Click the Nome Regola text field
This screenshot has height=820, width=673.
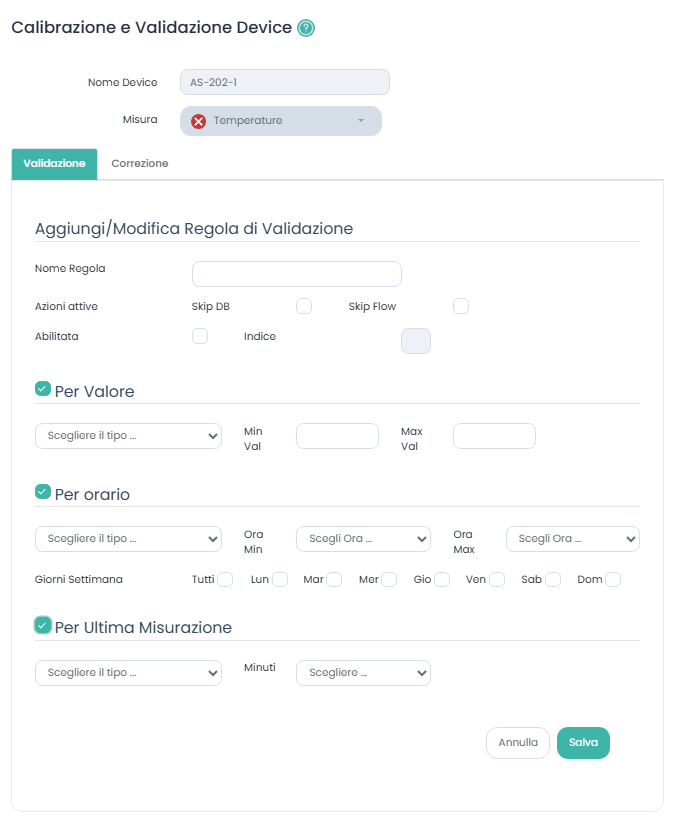click(296, 274)
